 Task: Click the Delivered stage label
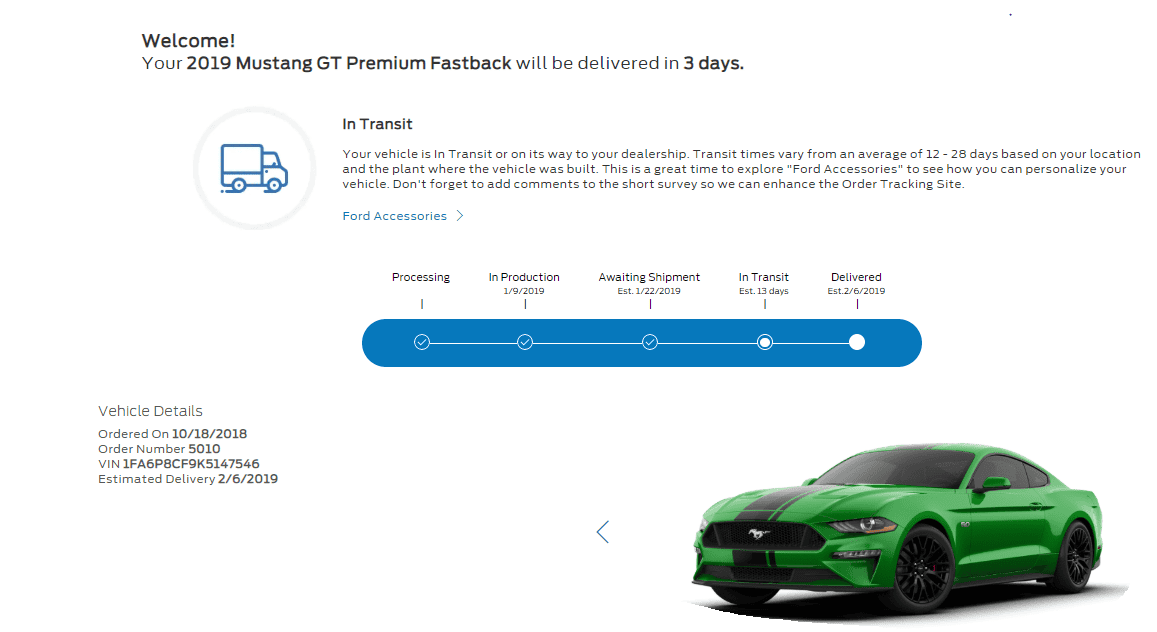point(856,277)
